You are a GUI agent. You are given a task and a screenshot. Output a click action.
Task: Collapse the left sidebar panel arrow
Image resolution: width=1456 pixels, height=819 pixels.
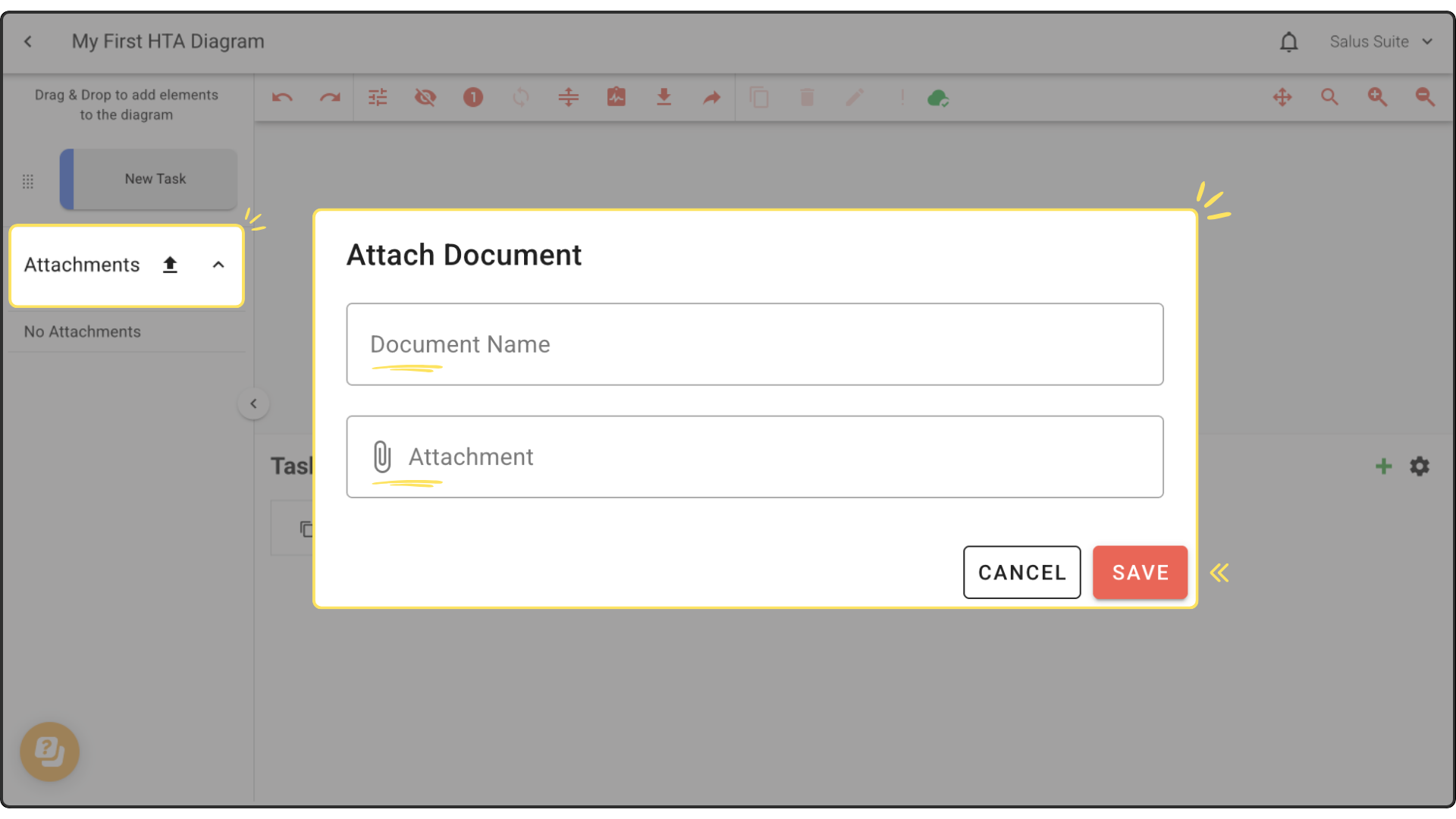(253, 403)
